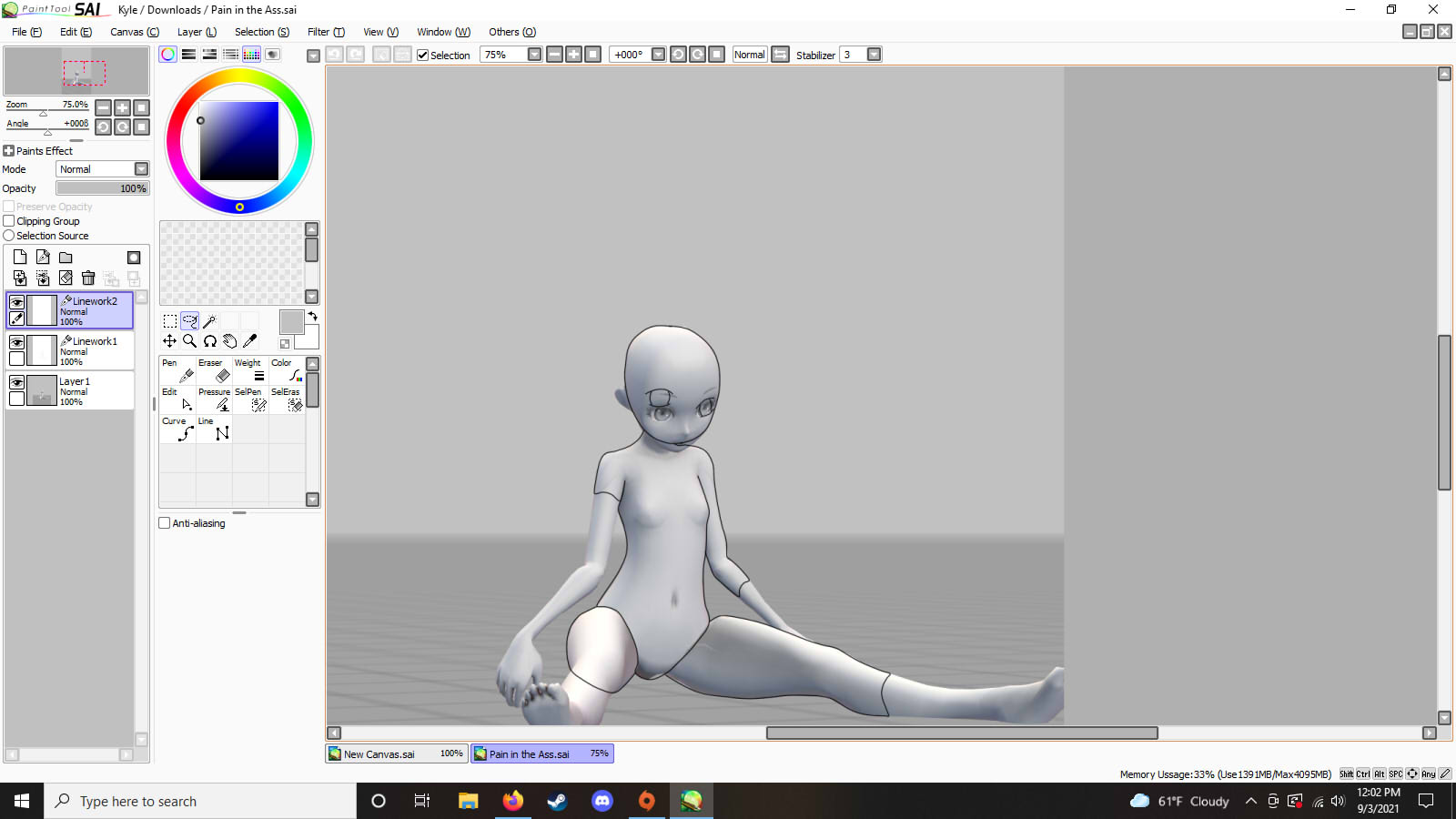Select the Magic Wand tool
This screenshot has height=819, width=1456.
point(209,321)
